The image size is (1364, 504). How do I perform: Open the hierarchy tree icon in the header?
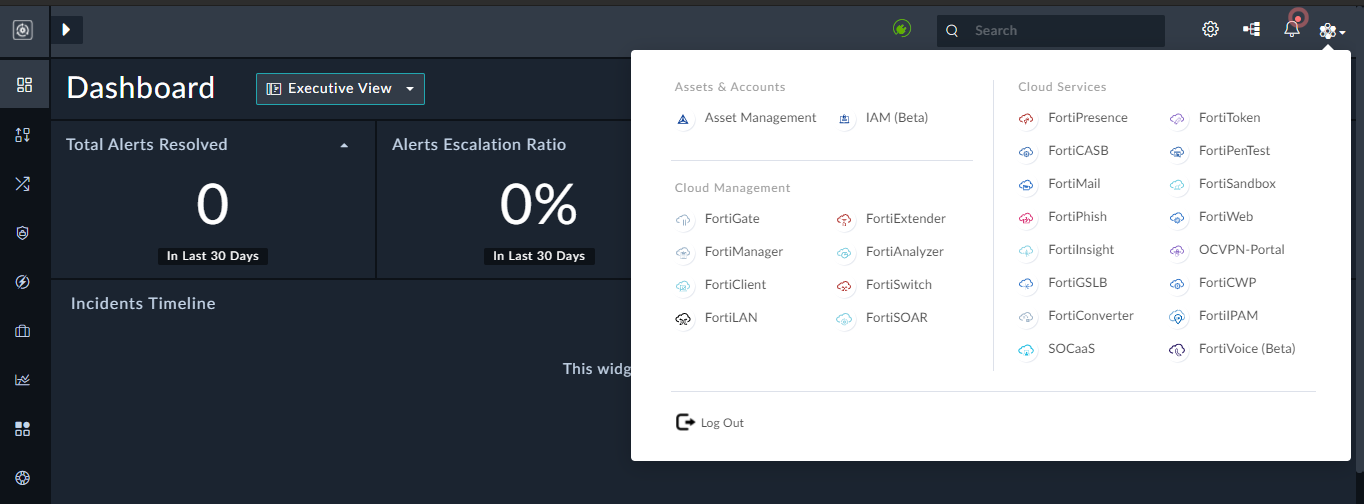click(1251, 30)
